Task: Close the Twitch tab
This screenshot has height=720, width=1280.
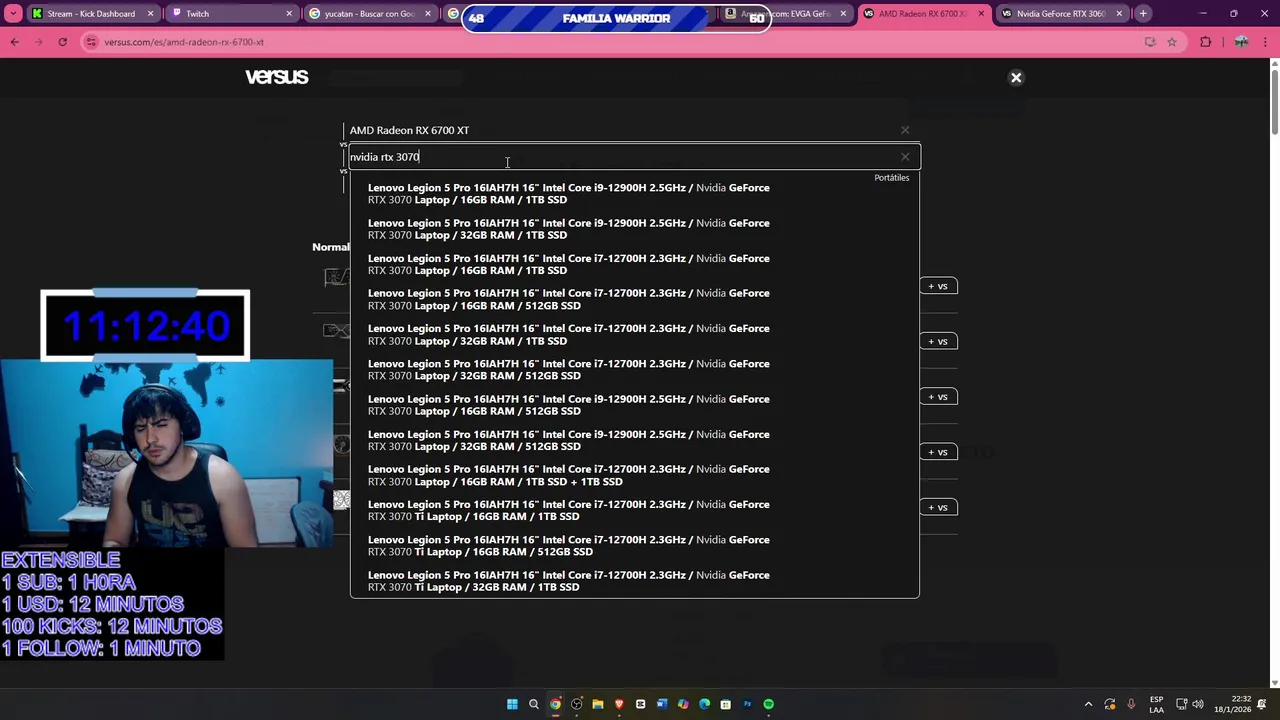Action: point(290,14)
